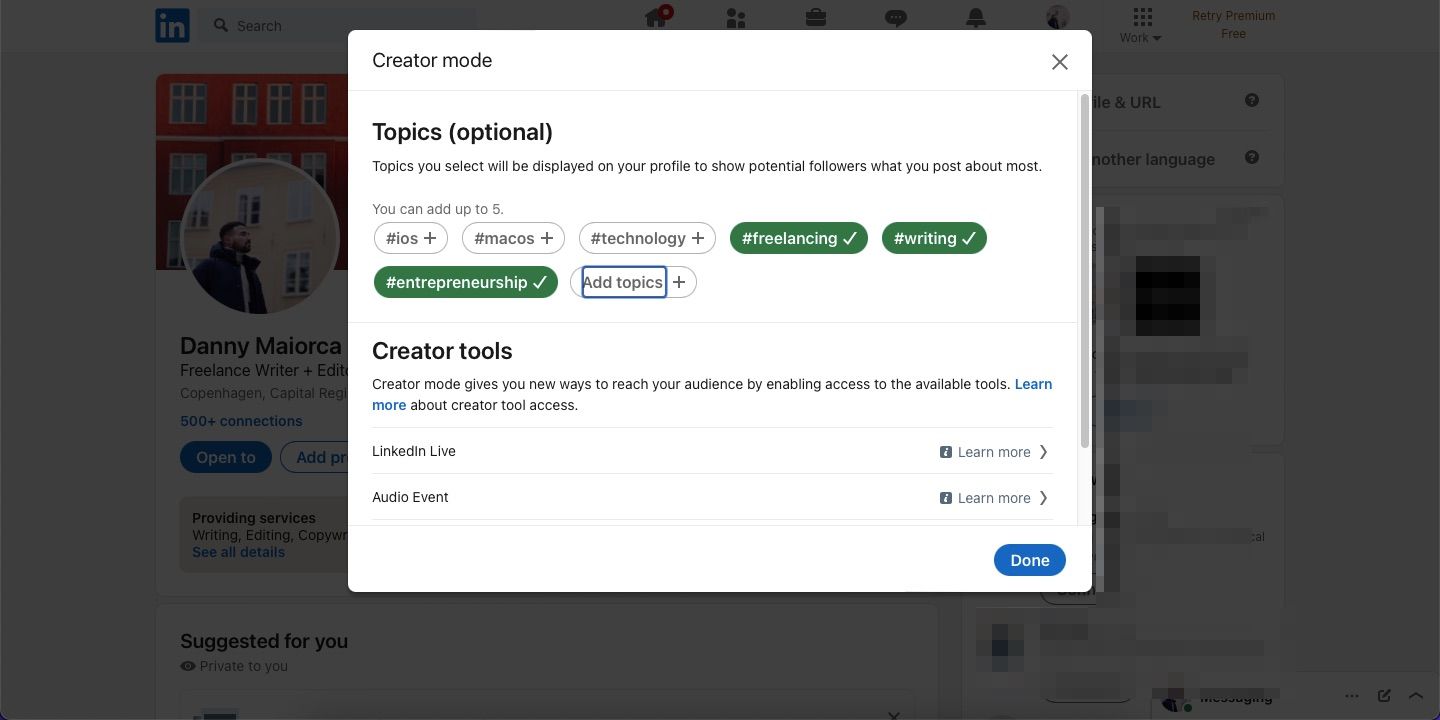
Task: Deselect the #entrepreneurship topic
Action: coord(466,282)
